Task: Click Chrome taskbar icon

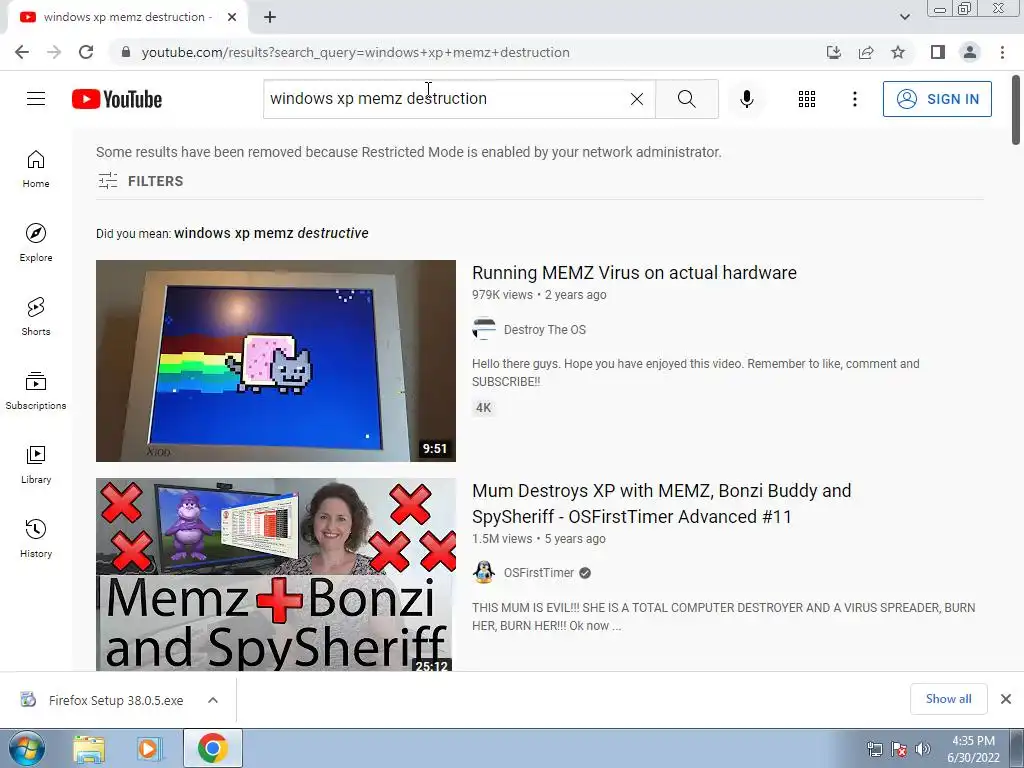Action: [x=213, y=748]
